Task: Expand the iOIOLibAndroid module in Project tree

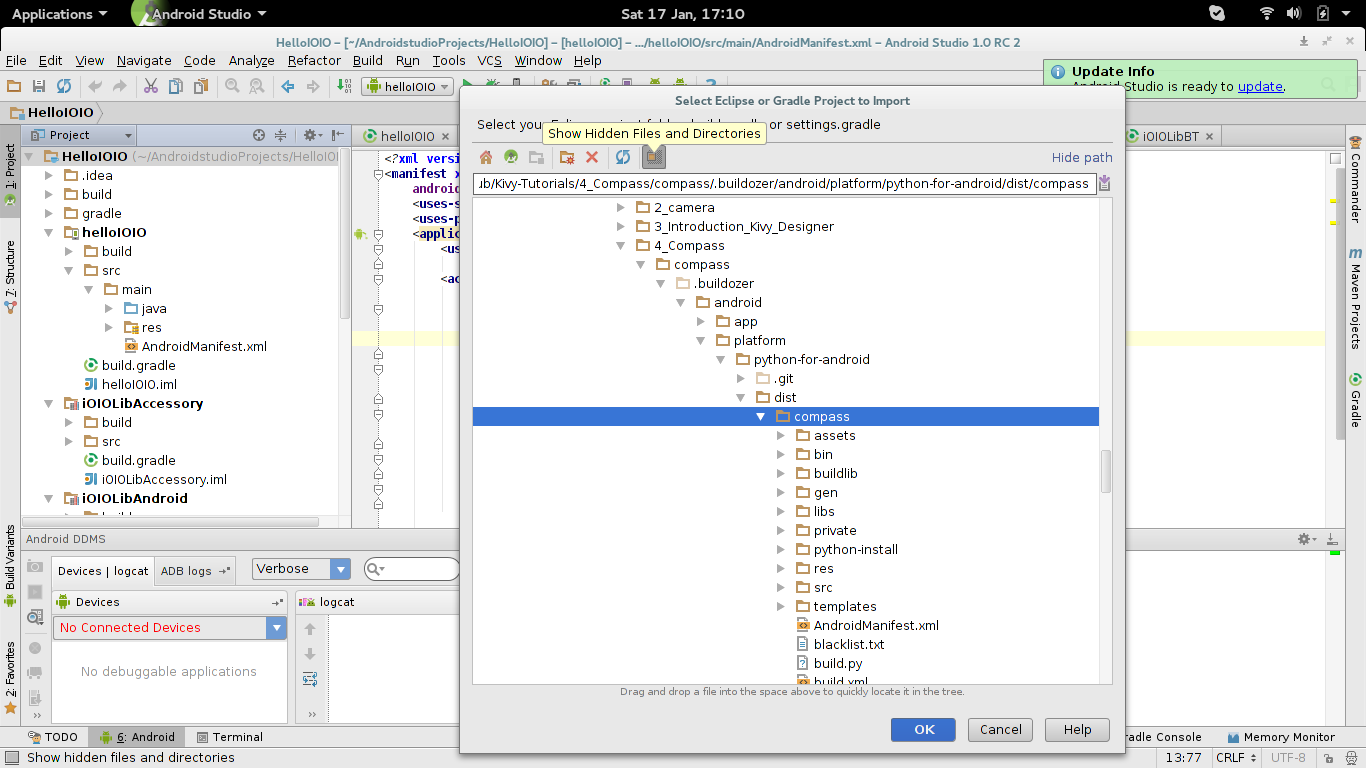Action: (x=49, y=499)
